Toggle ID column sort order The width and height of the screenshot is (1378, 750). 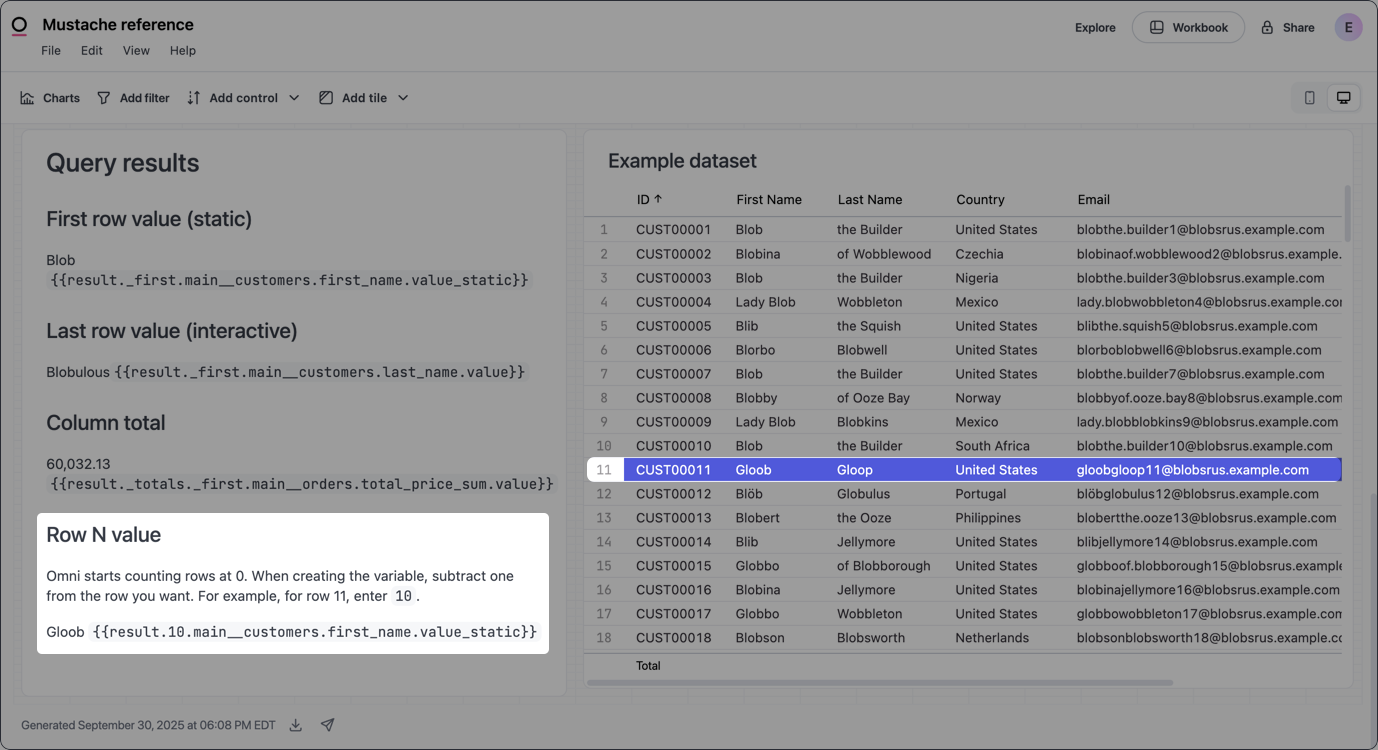[x=649, y=199]
